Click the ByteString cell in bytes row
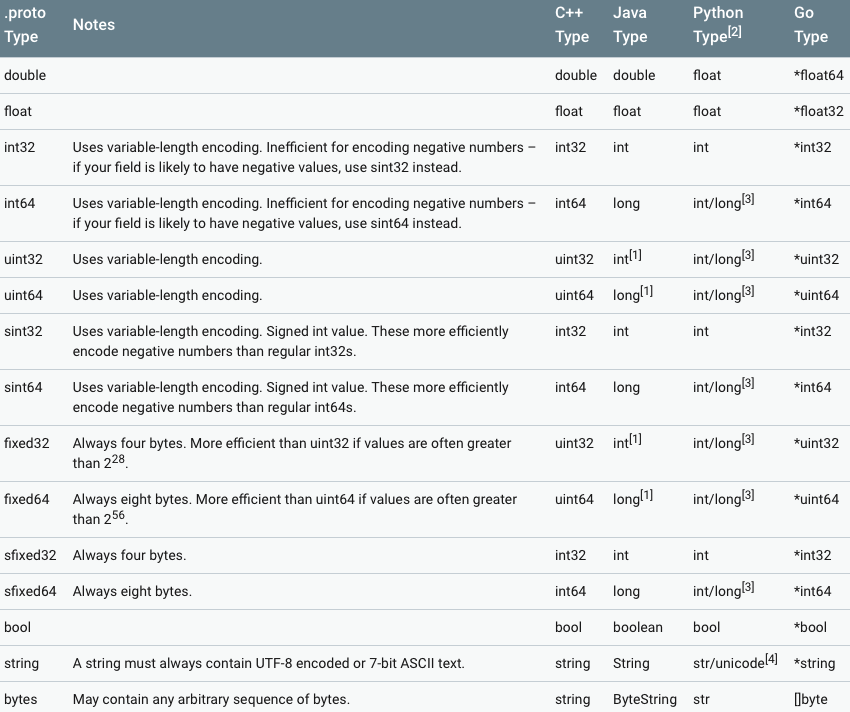Image resolution: width=850 pixels, height=712 pixels. coord(644,699)
